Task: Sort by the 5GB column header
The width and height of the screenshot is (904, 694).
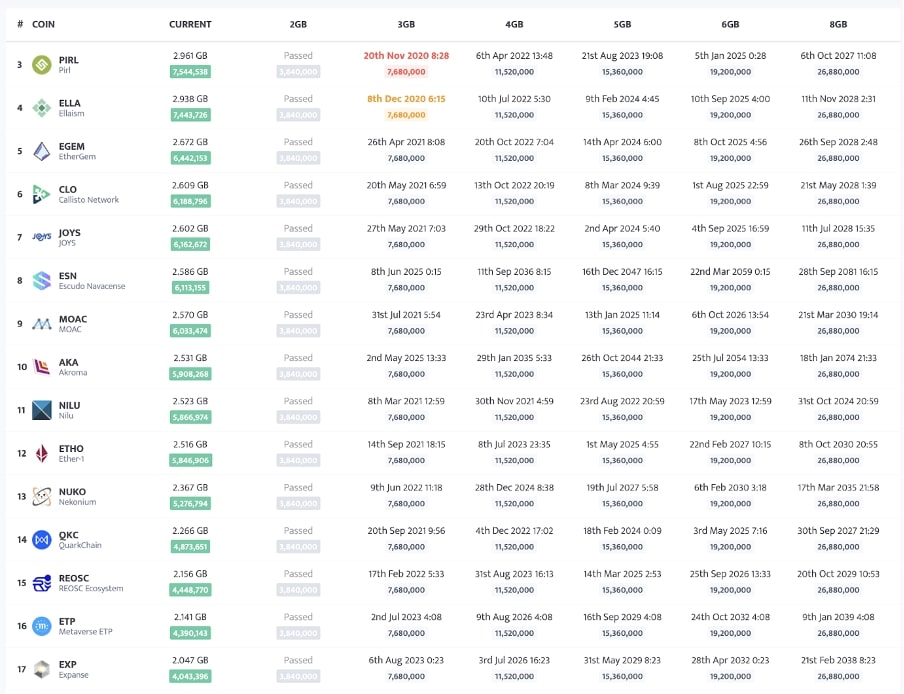Action: coord(622,24)
